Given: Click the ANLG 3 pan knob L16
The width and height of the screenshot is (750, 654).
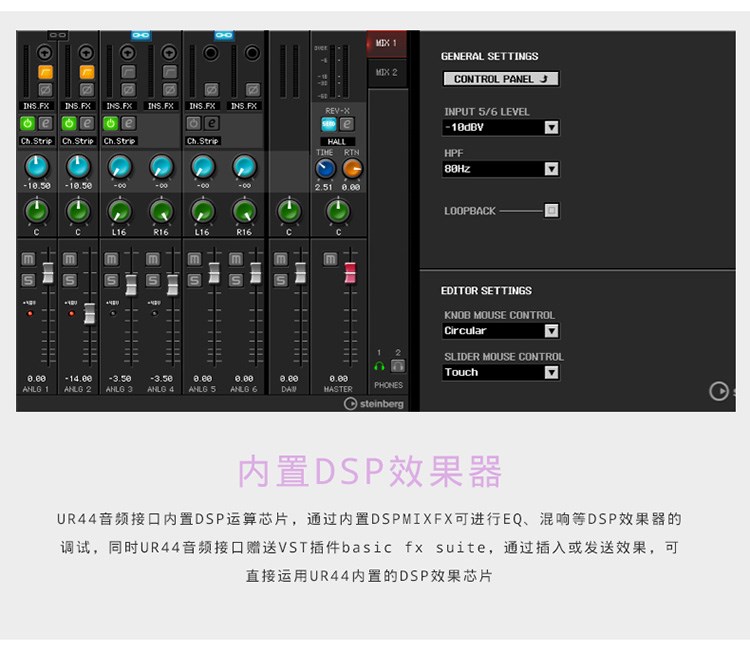Looking at the screenshot, I should click(120, 211).
